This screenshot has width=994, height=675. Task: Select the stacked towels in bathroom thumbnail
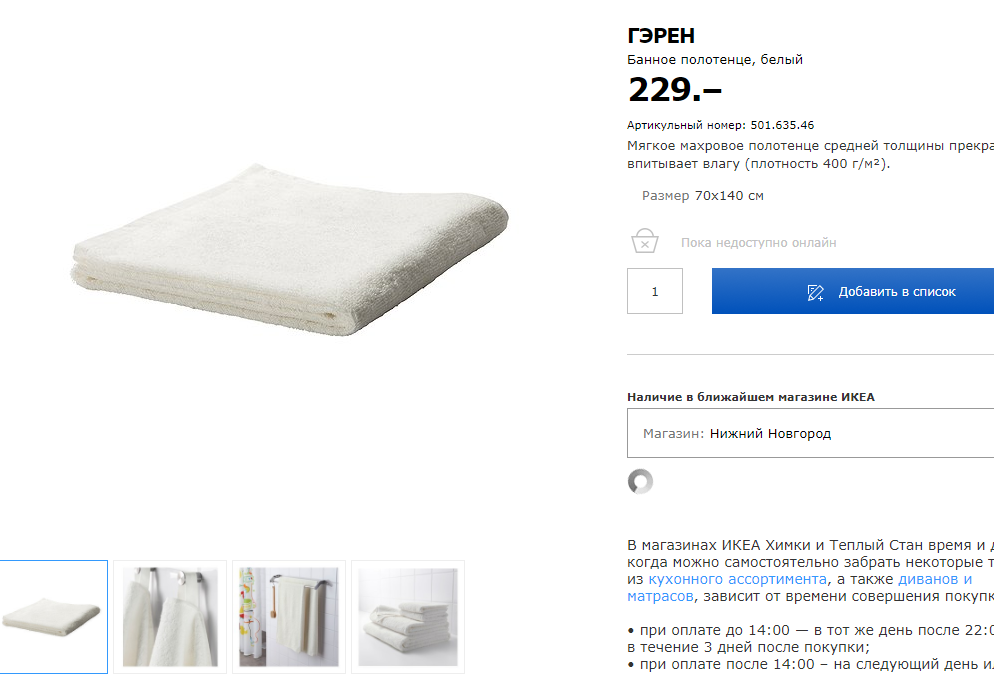[x=408, y=617]
